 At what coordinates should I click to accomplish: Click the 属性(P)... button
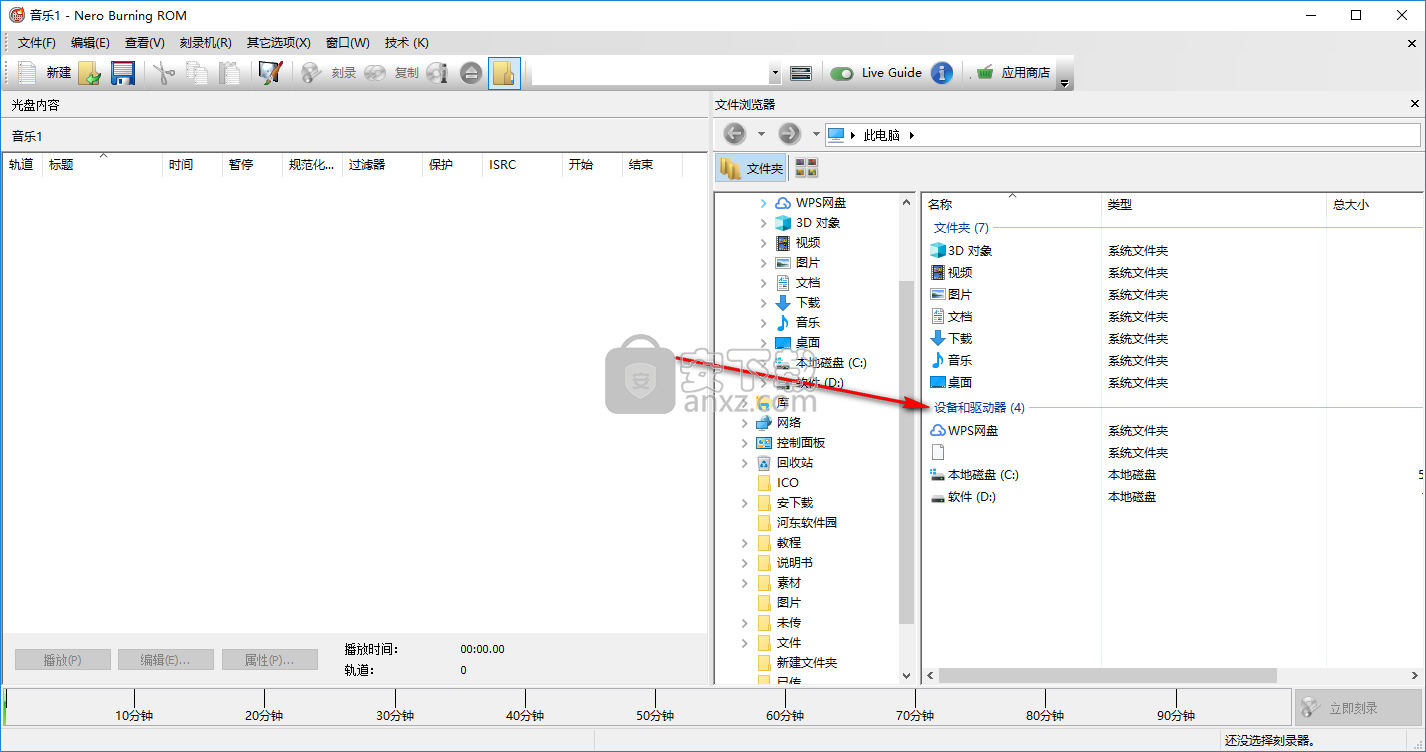coord(270,660)
